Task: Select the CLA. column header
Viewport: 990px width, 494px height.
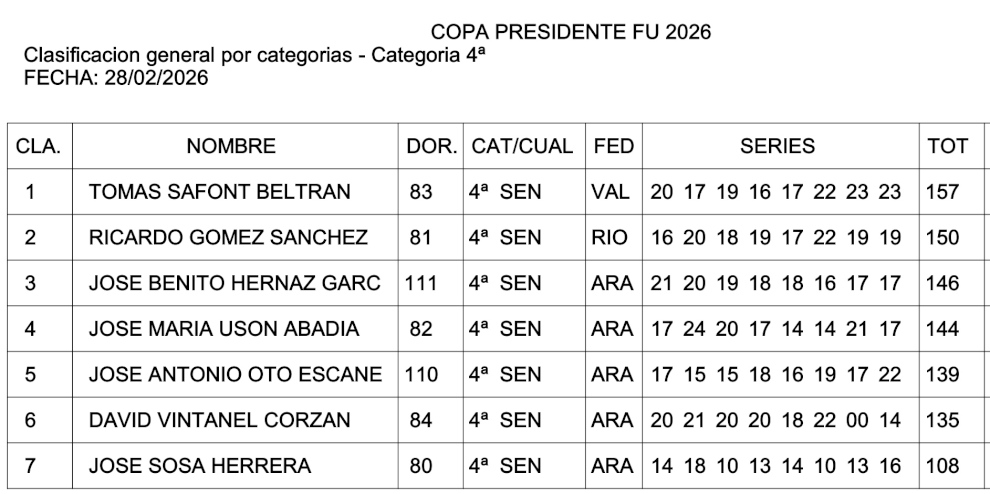Action: (x=39, y=146)
